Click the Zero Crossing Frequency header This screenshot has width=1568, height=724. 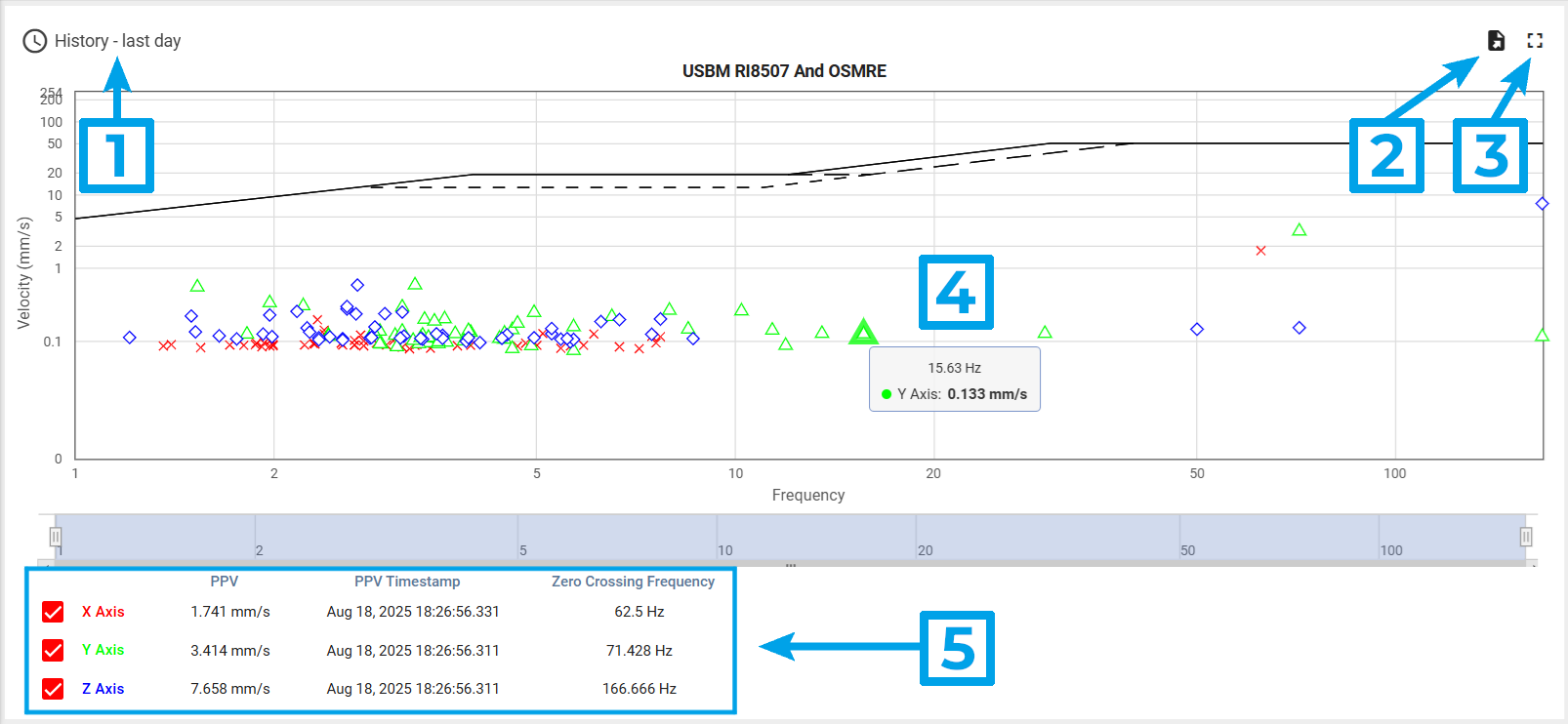[633, 582]
